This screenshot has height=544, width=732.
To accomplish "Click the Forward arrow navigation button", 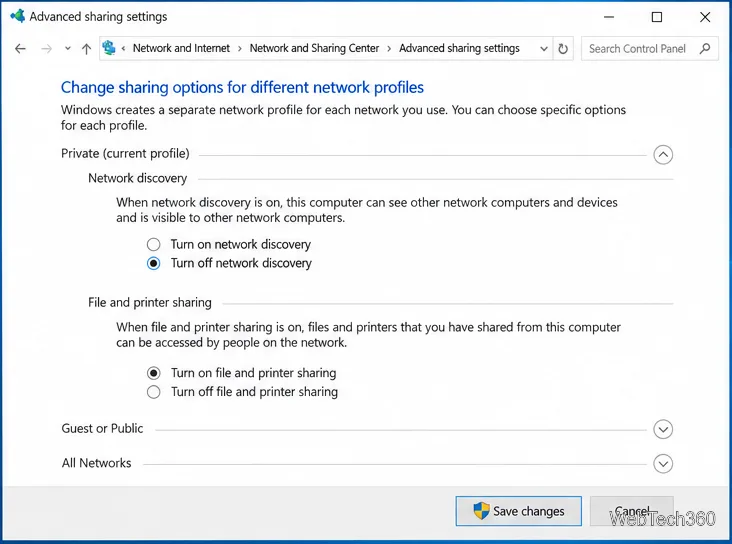I will (46, 49).
